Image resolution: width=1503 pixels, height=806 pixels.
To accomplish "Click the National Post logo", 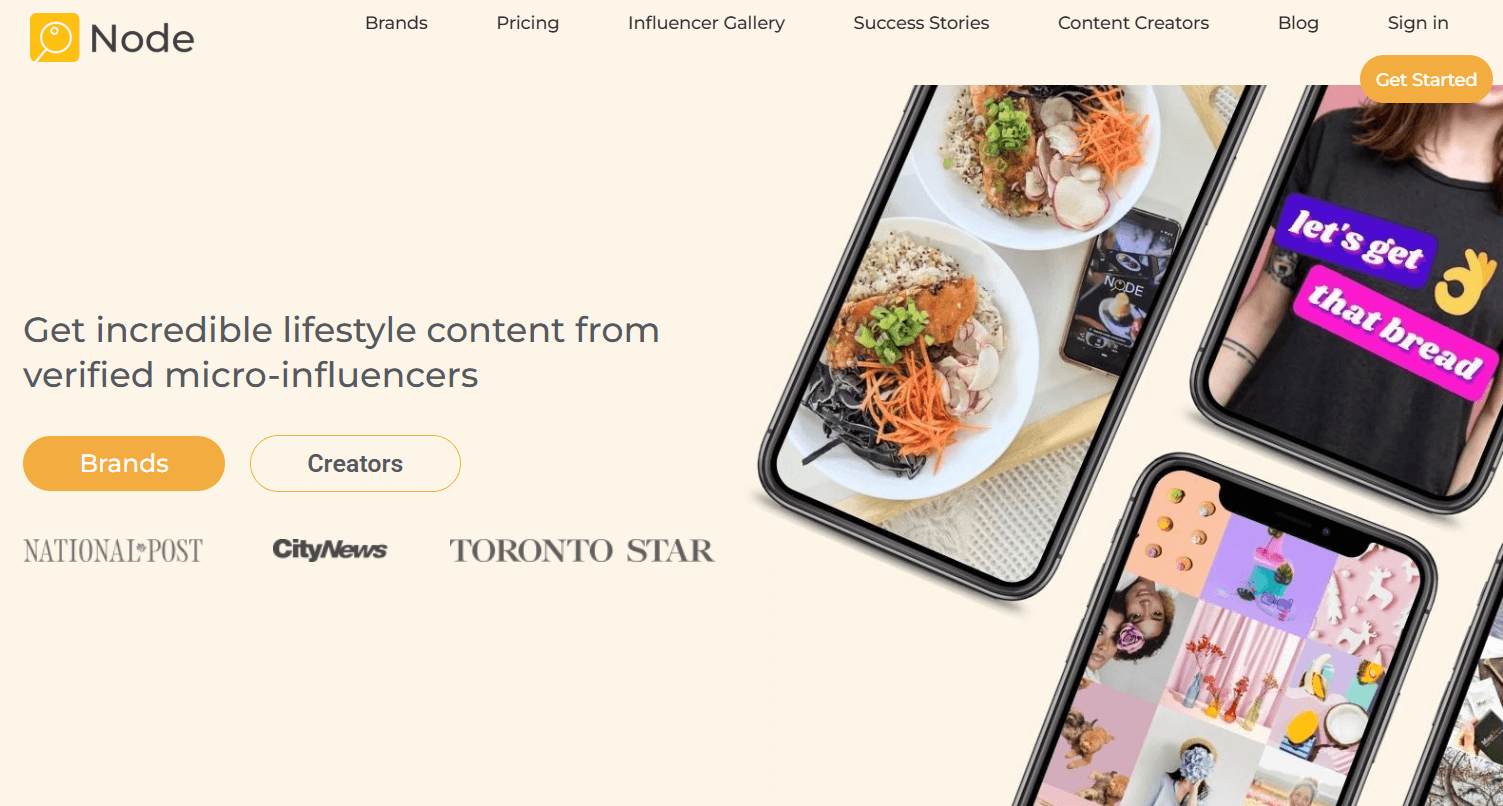I will click(x=113, y=550).
